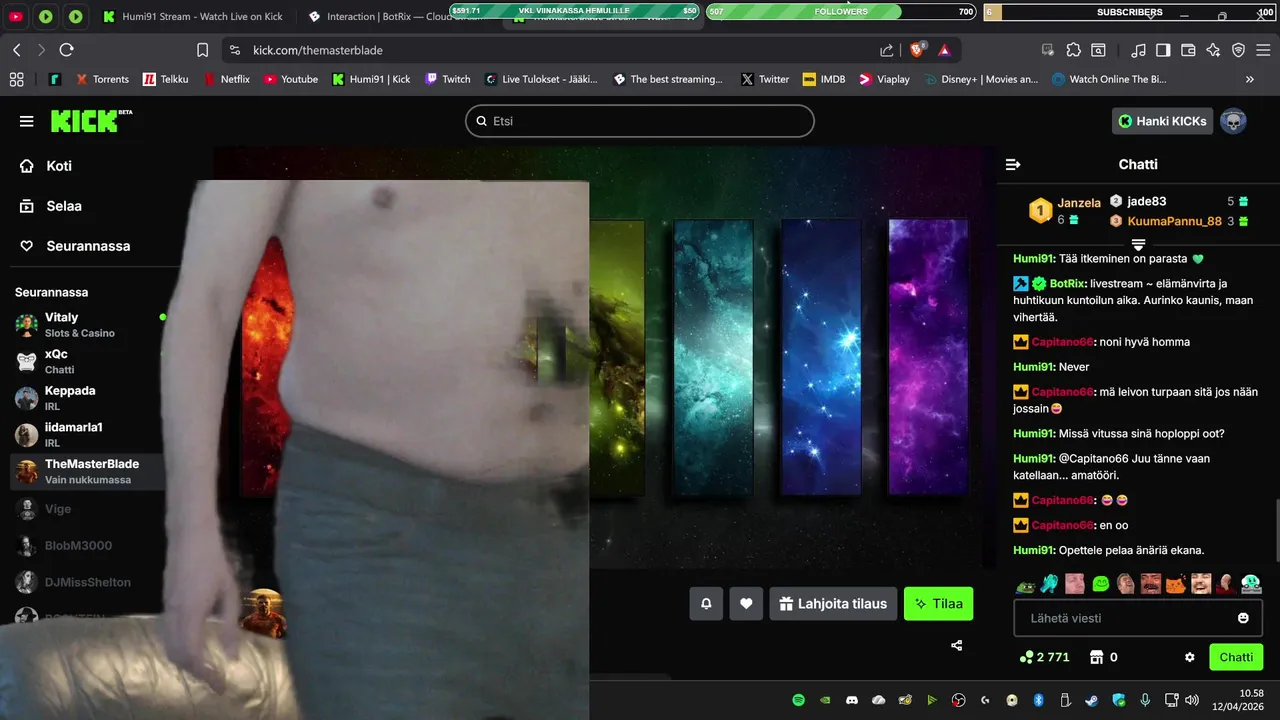Open the channel points balance 2 771
Screen dimensions: 1280x720
click(x=1044, y=657)
